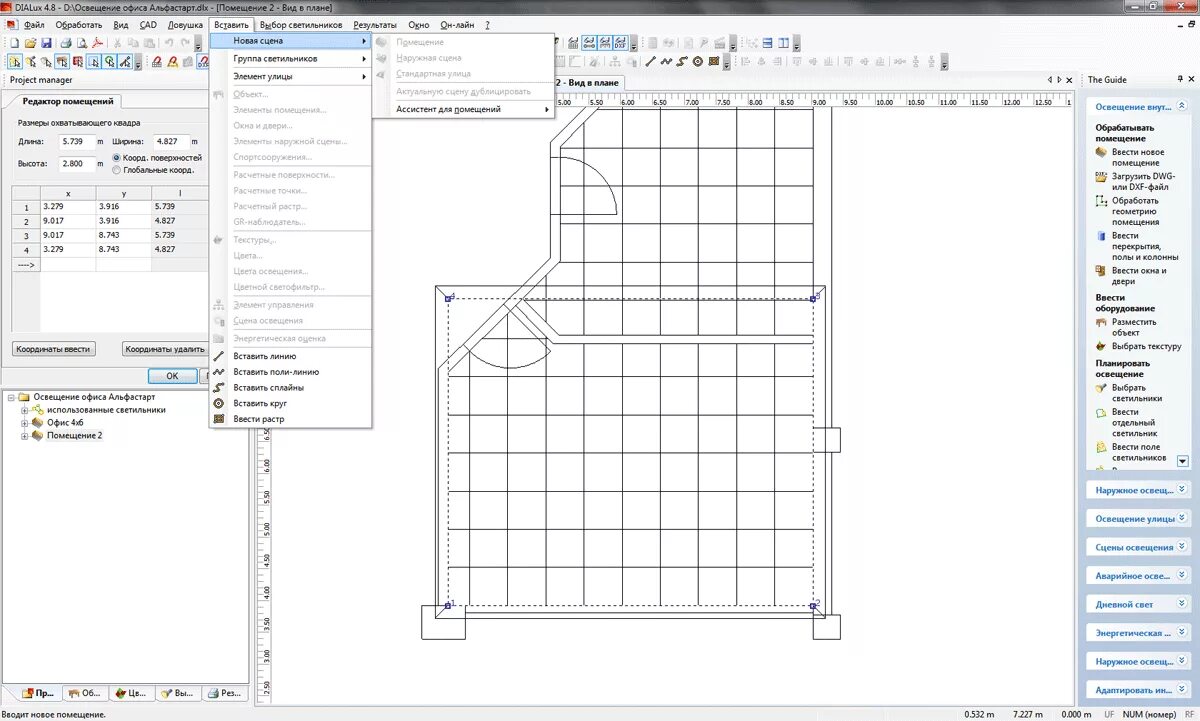The image size is (1200, 721).
Task: Click next-tab arrow in plan view header
Action: [x=1059, y=79]
